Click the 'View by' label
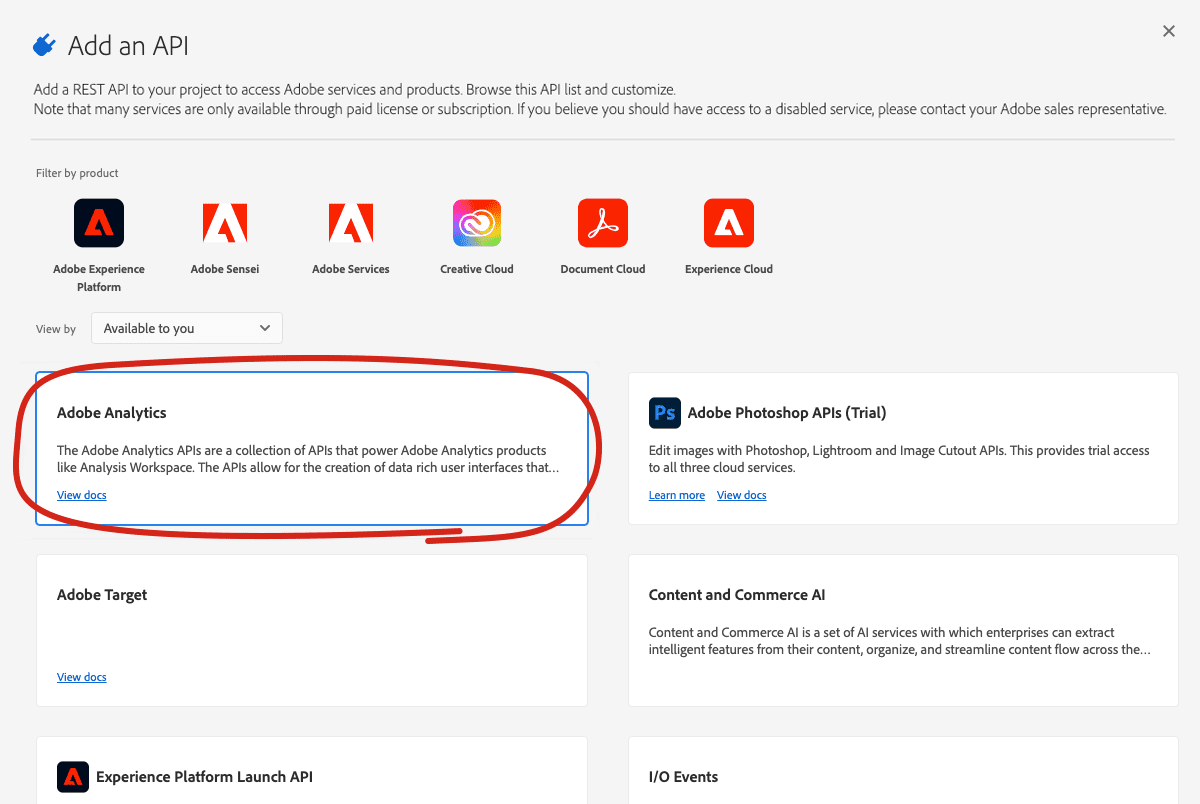 pyautogui.click(x=56, y=329)
